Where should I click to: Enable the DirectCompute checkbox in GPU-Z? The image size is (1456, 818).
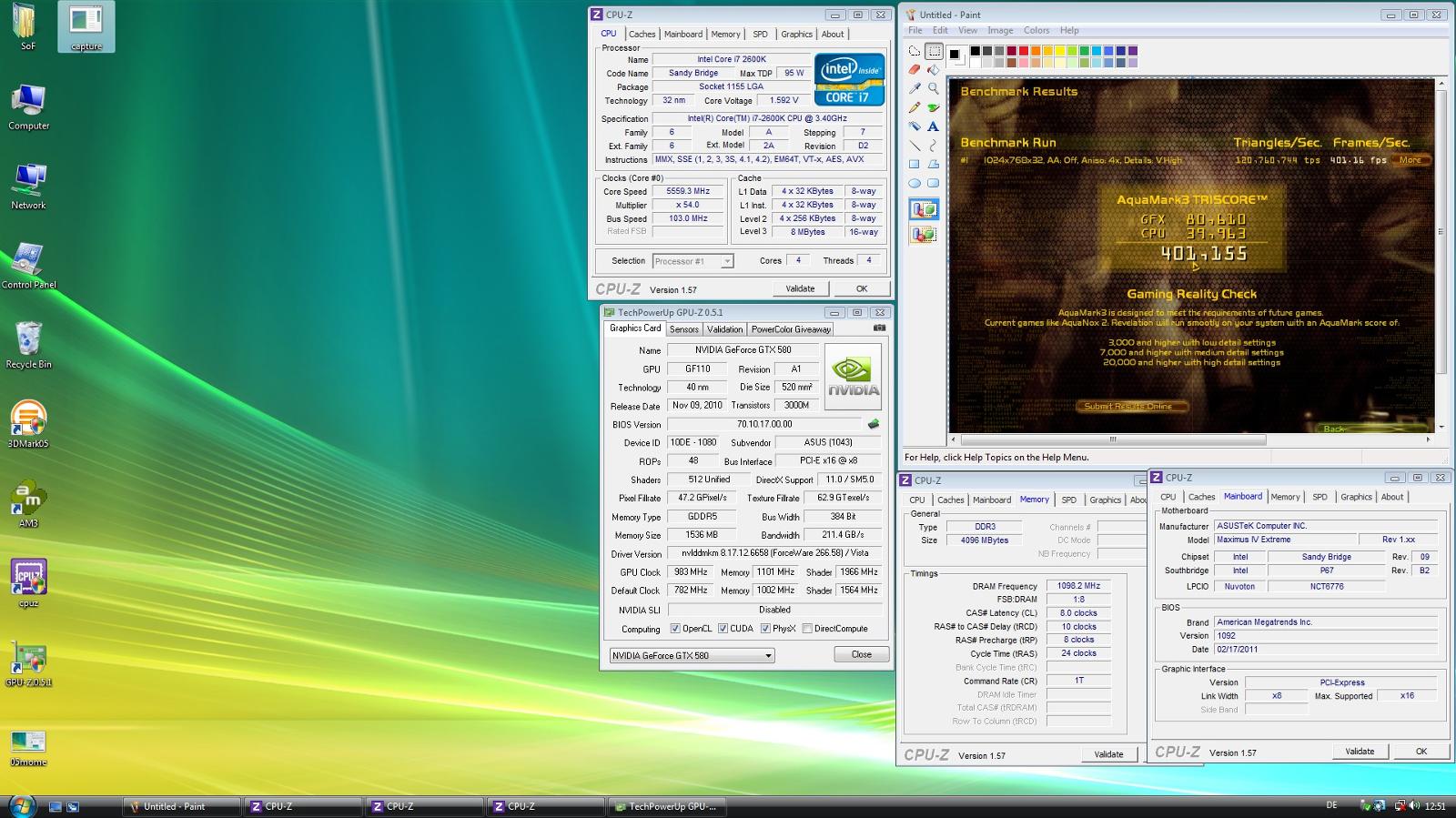807,629
